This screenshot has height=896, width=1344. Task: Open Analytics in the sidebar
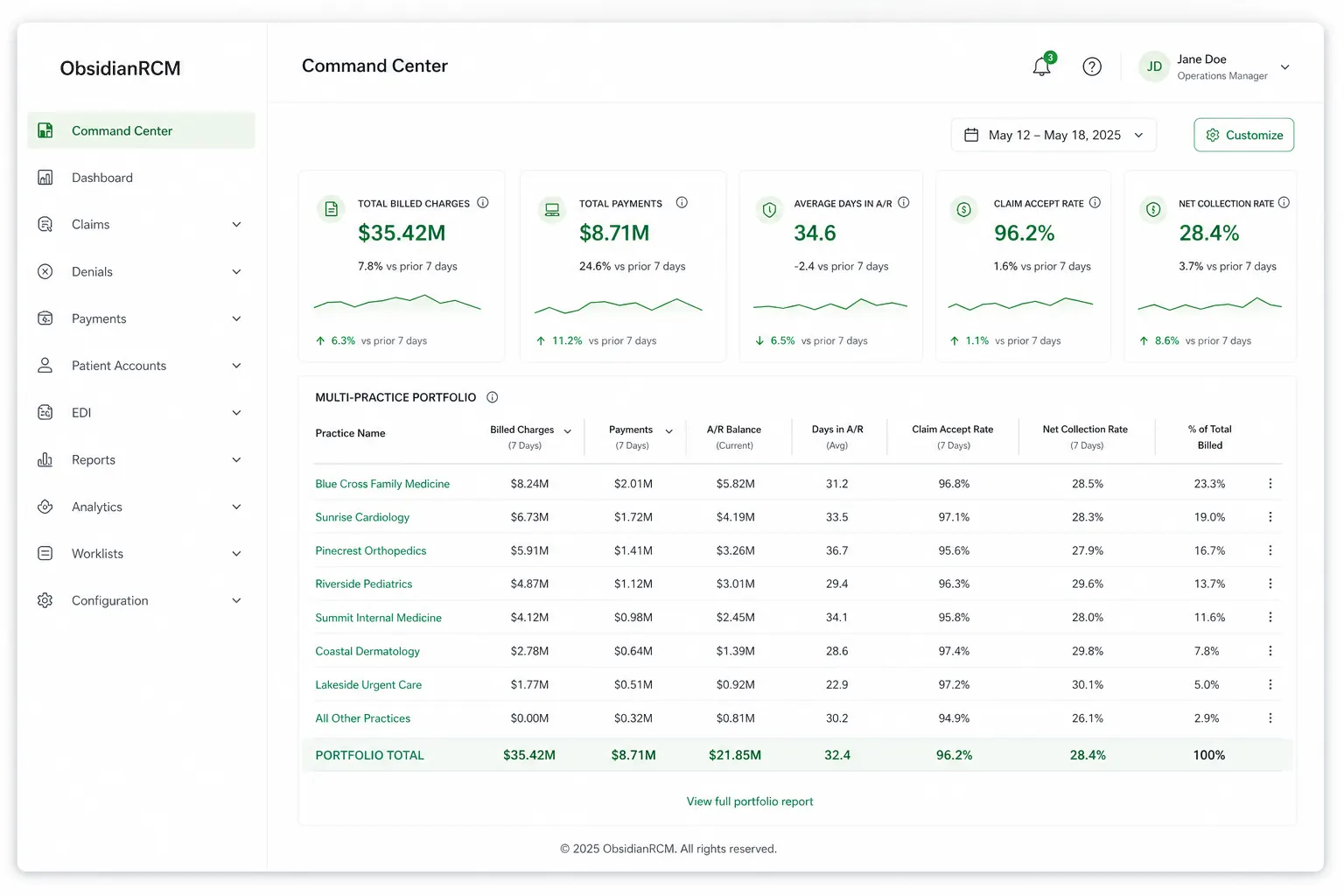pos(97,507)
